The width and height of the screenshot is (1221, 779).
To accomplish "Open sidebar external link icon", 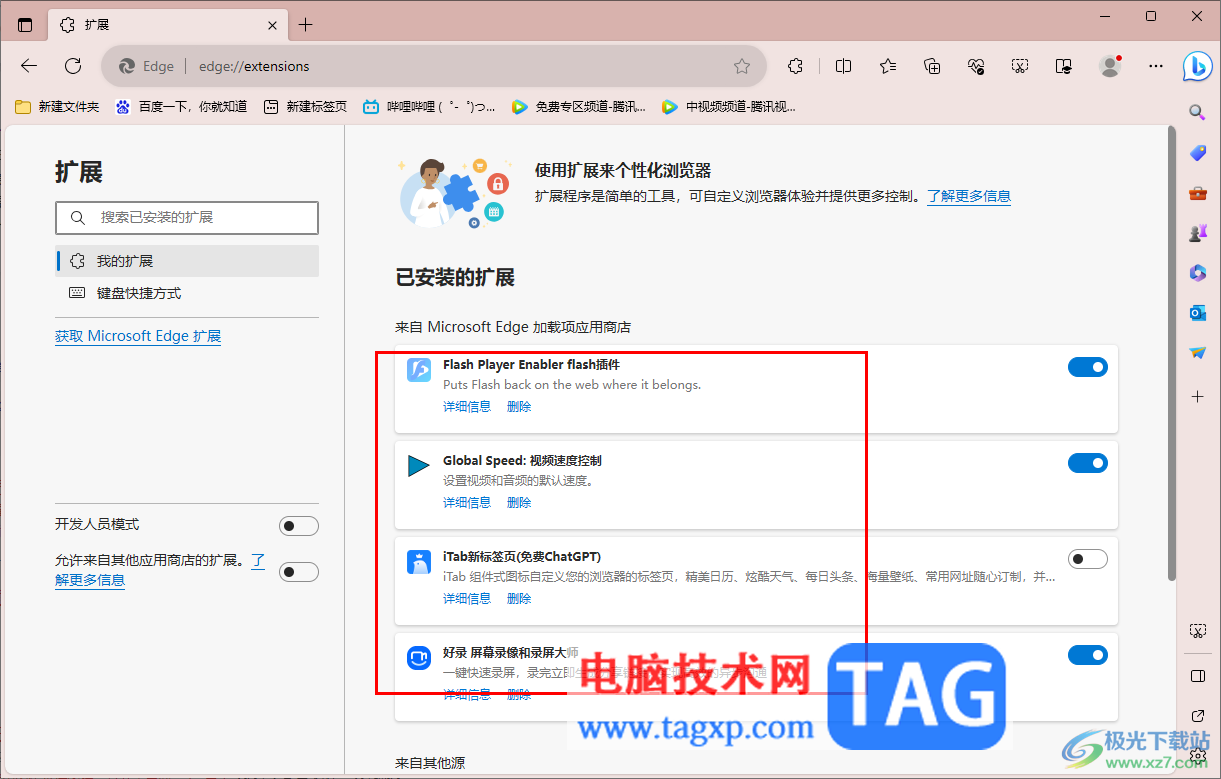I will pyautogui.click(x=1197, y=716).
